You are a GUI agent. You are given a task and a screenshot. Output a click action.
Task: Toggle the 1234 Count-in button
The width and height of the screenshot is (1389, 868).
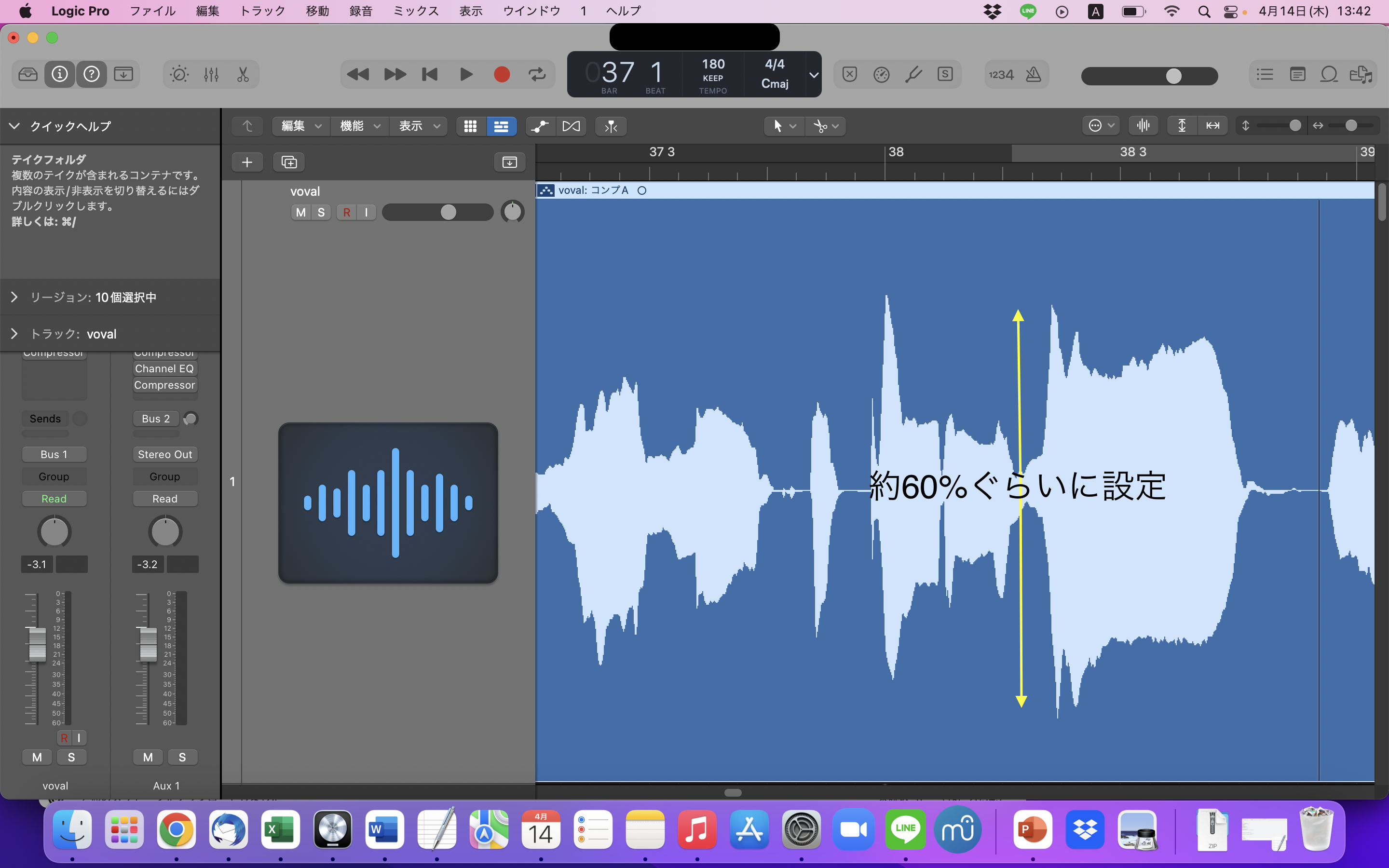click(x=1001, y=75)
